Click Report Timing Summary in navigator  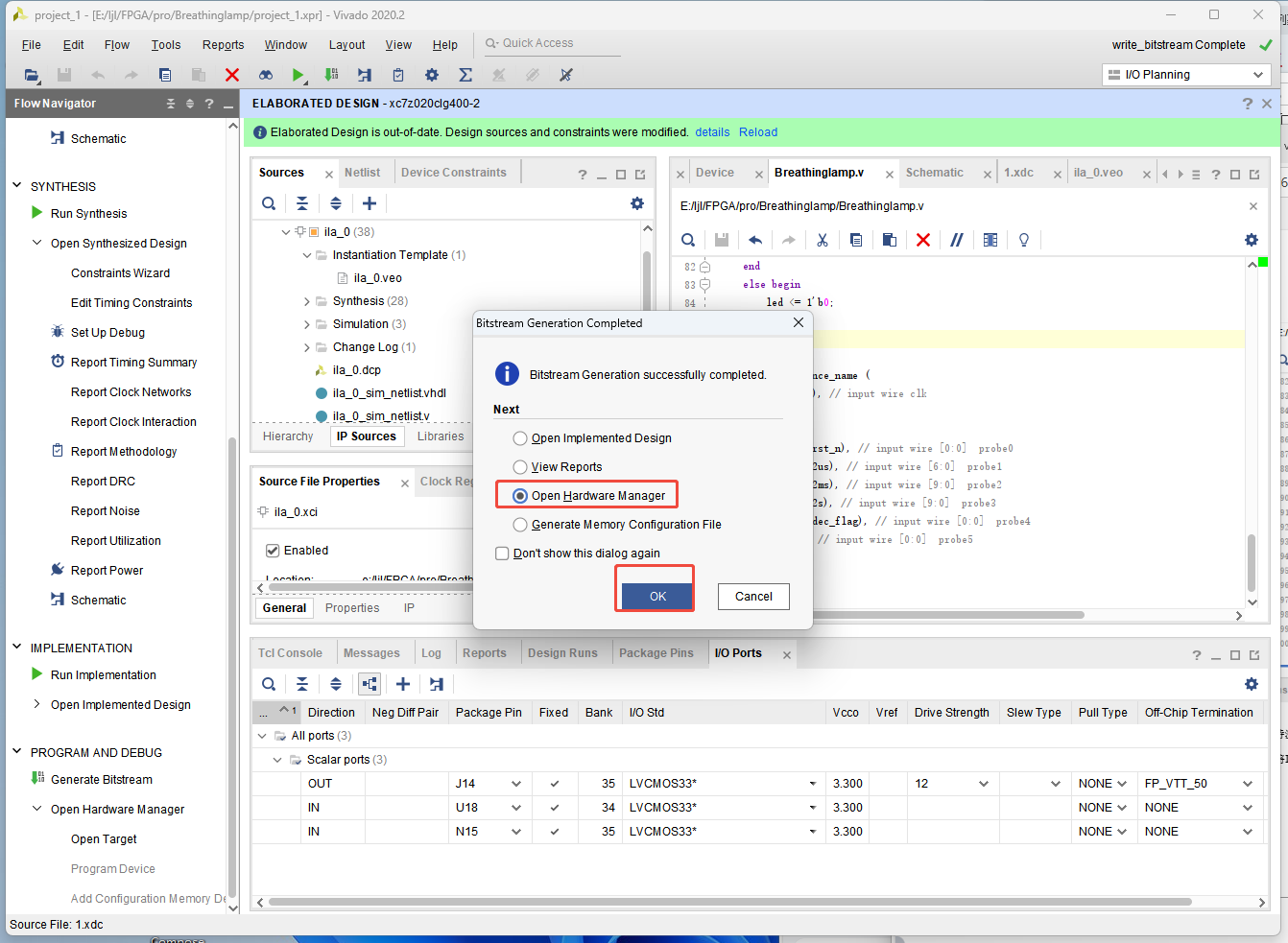pos(133,363)
